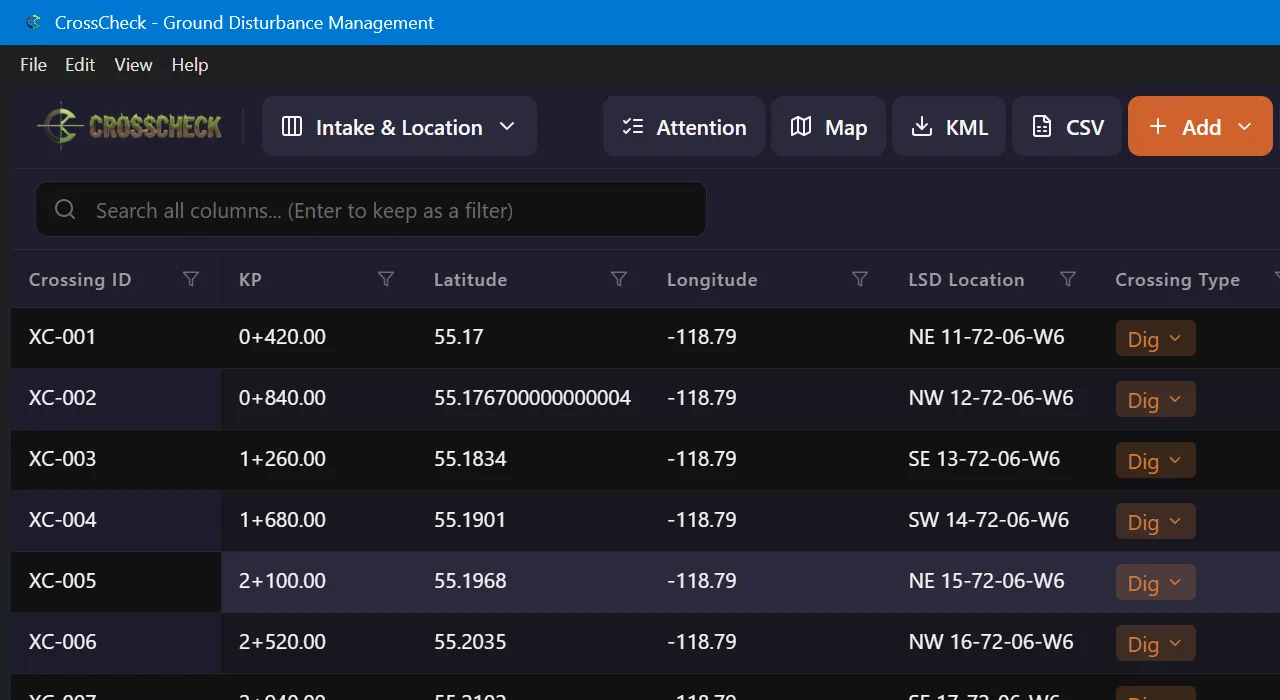Click longitude -118.79 in XC-004 row
The image size is (1280, 700).
point(702,520)
